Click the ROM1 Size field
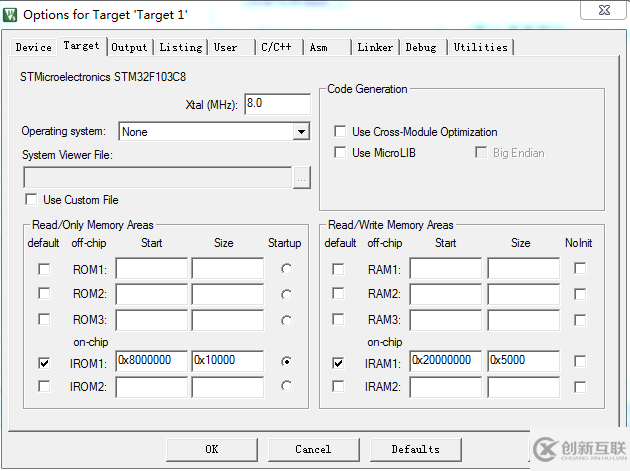 coord(228,268)
